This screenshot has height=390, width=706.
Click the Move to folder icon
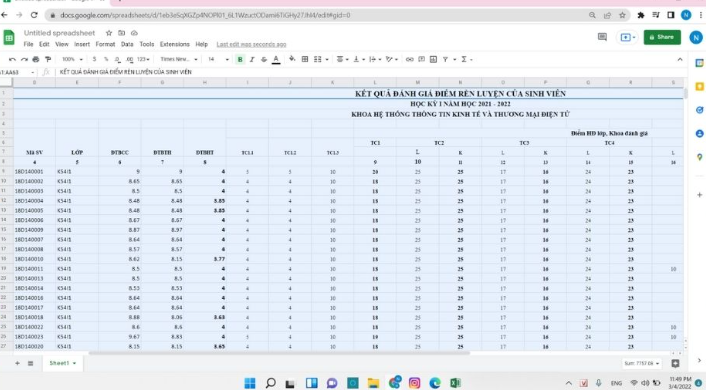(x=122, y=33)
